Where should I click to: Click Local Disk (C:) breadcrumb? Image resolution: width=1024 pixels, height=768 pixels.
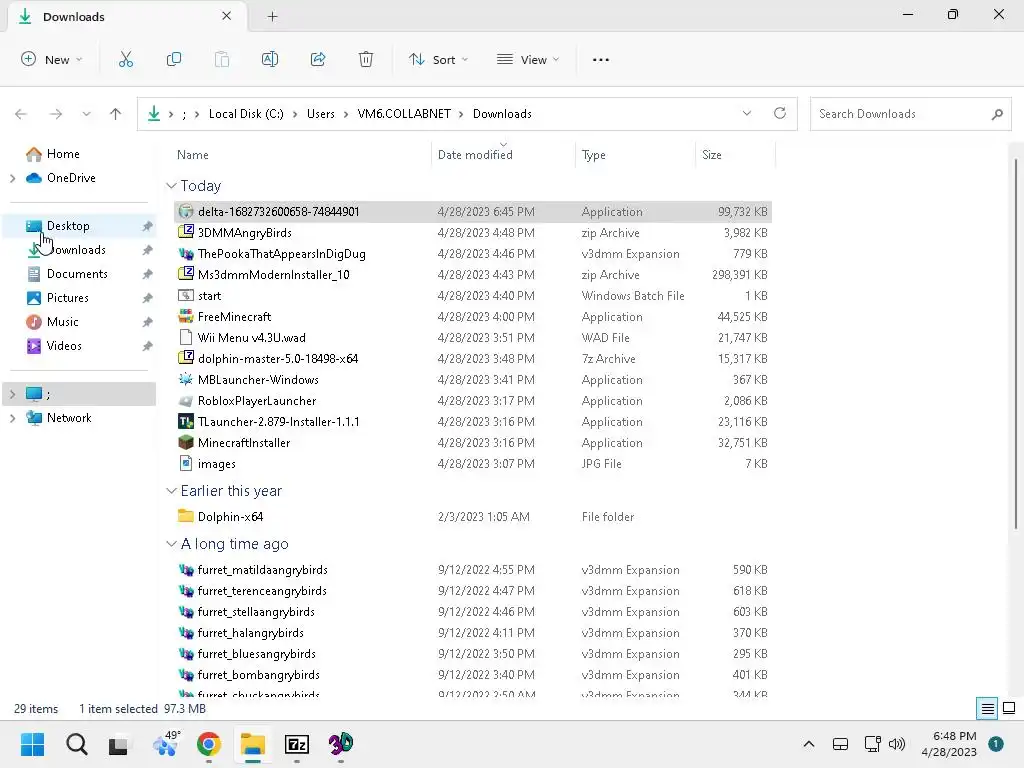coord(246,114)
